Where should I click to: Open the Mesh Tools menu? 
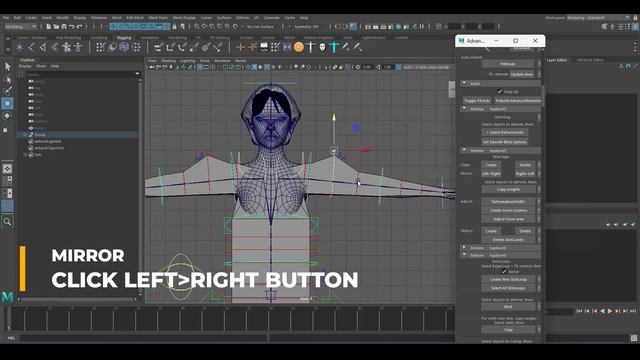[x=158, y=18]
